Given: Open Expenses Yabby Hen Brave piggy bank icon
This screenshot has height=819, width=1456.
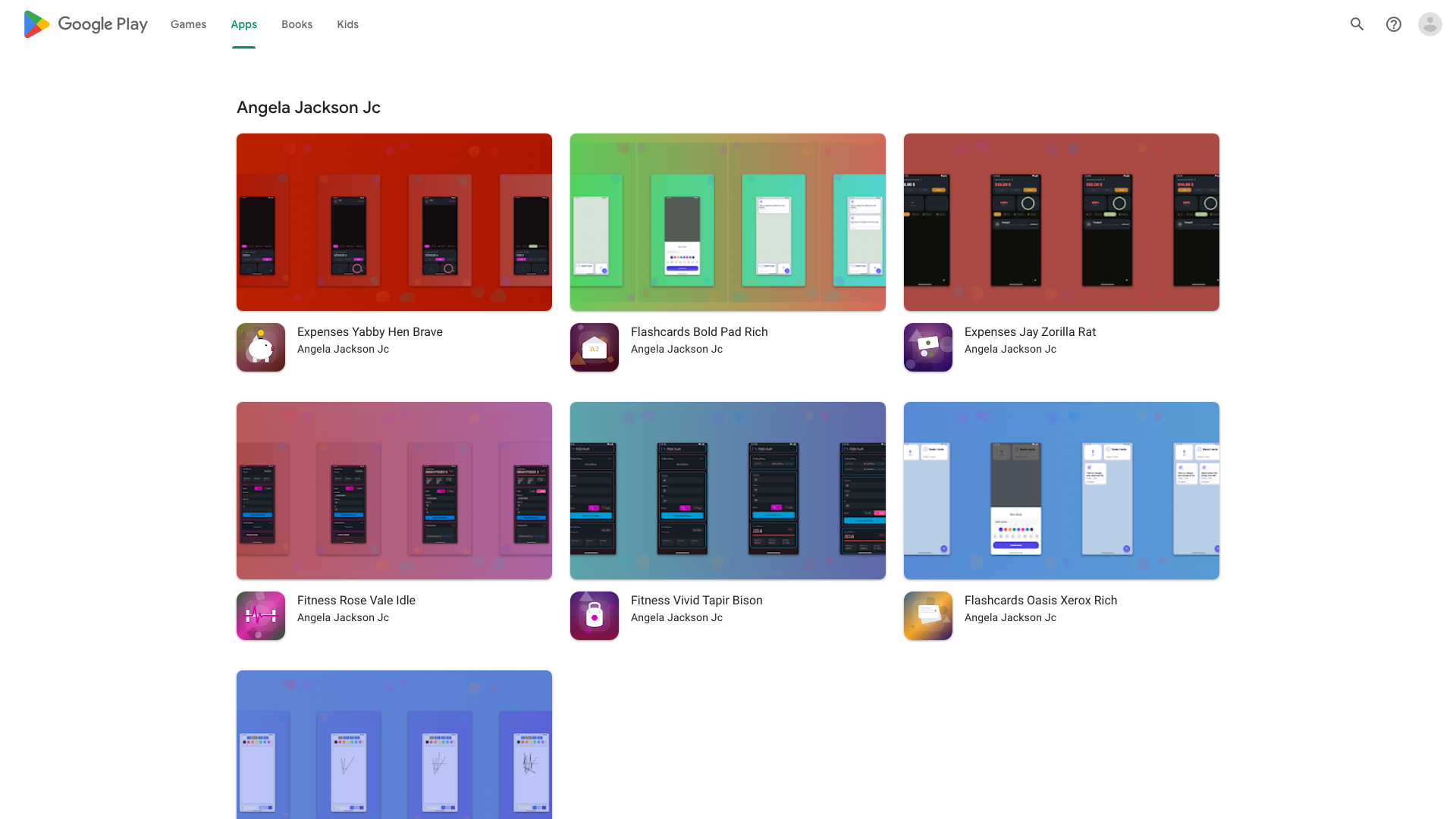Looking at the screenshot, I should (x=261, y=347).
